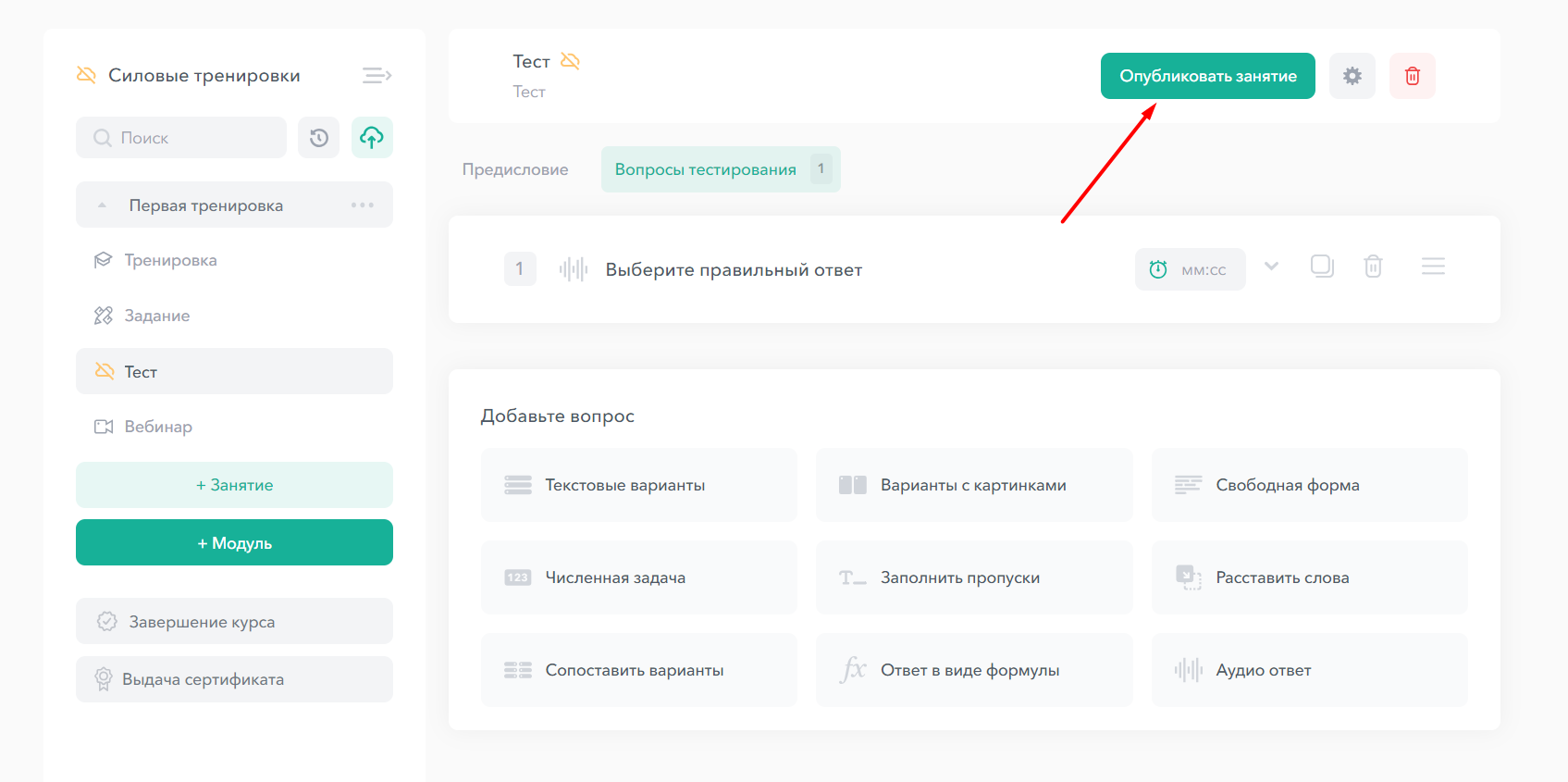The width and height of the screenshot is (1568, 782).
Task: Open Выдача сертификата settings
Action: tap(234, 679)
